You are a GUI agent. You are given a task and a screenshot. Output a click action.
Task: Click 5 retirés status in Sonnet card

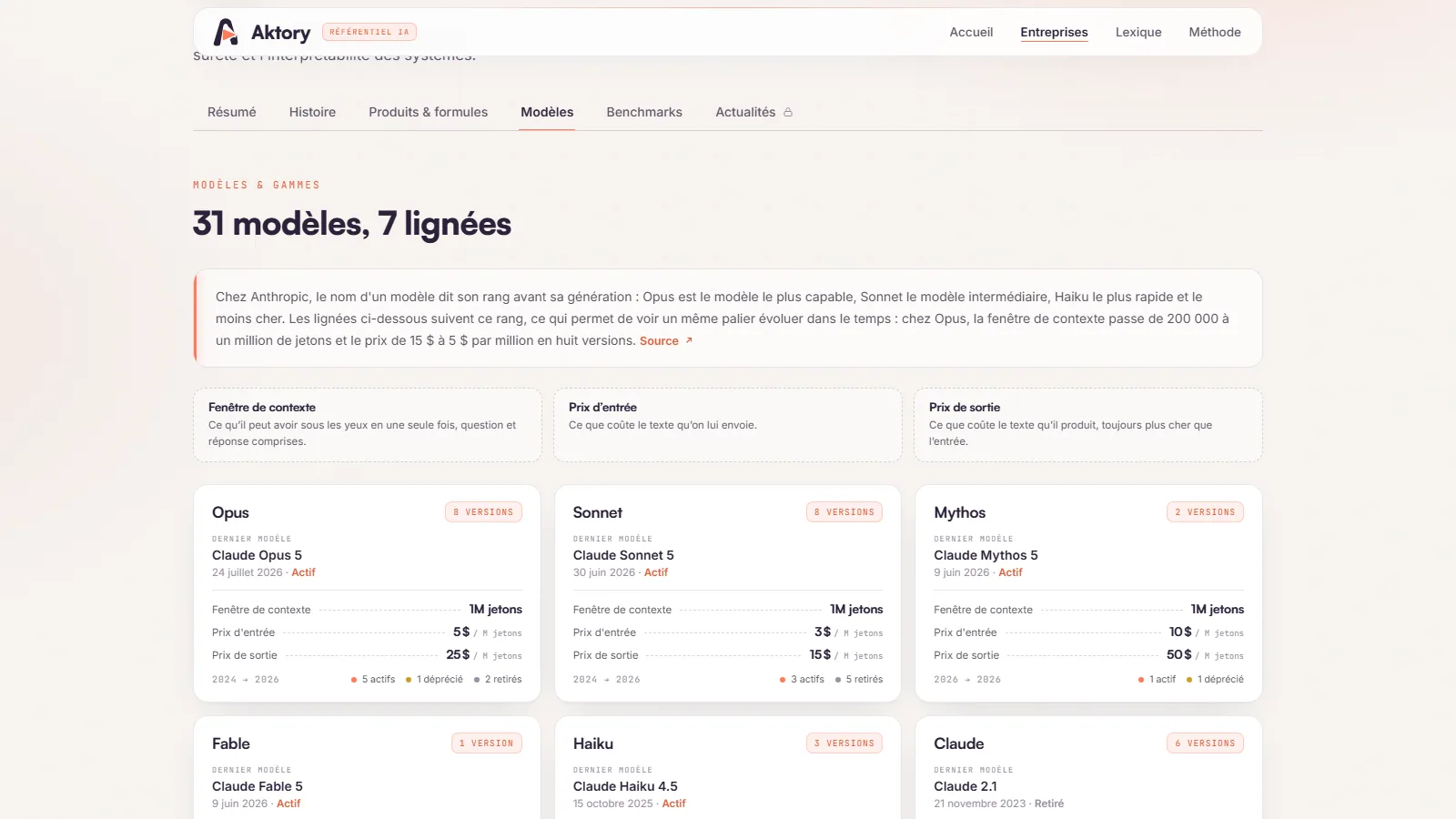click(859, 679)
